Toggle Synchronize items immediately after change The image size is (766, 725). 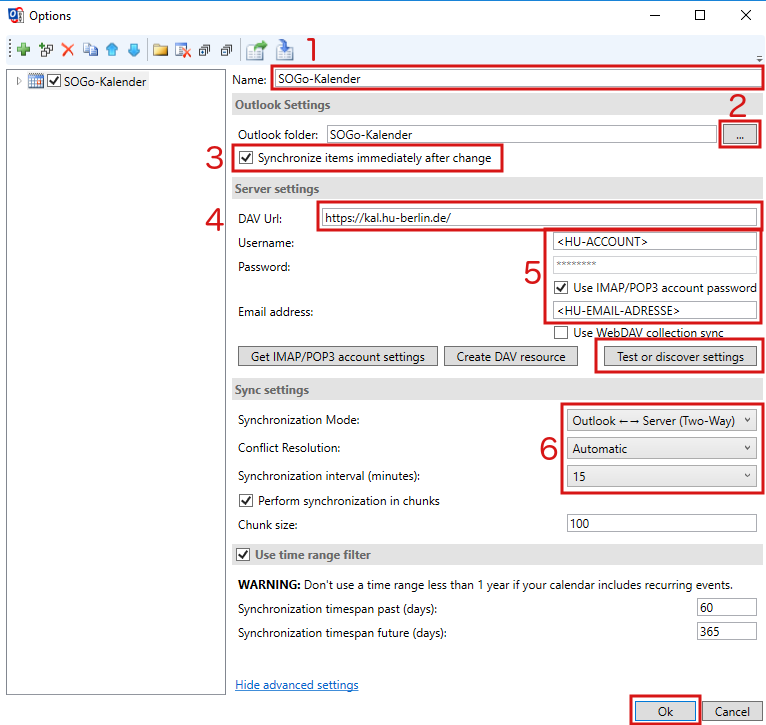click(x=246, y=158)
